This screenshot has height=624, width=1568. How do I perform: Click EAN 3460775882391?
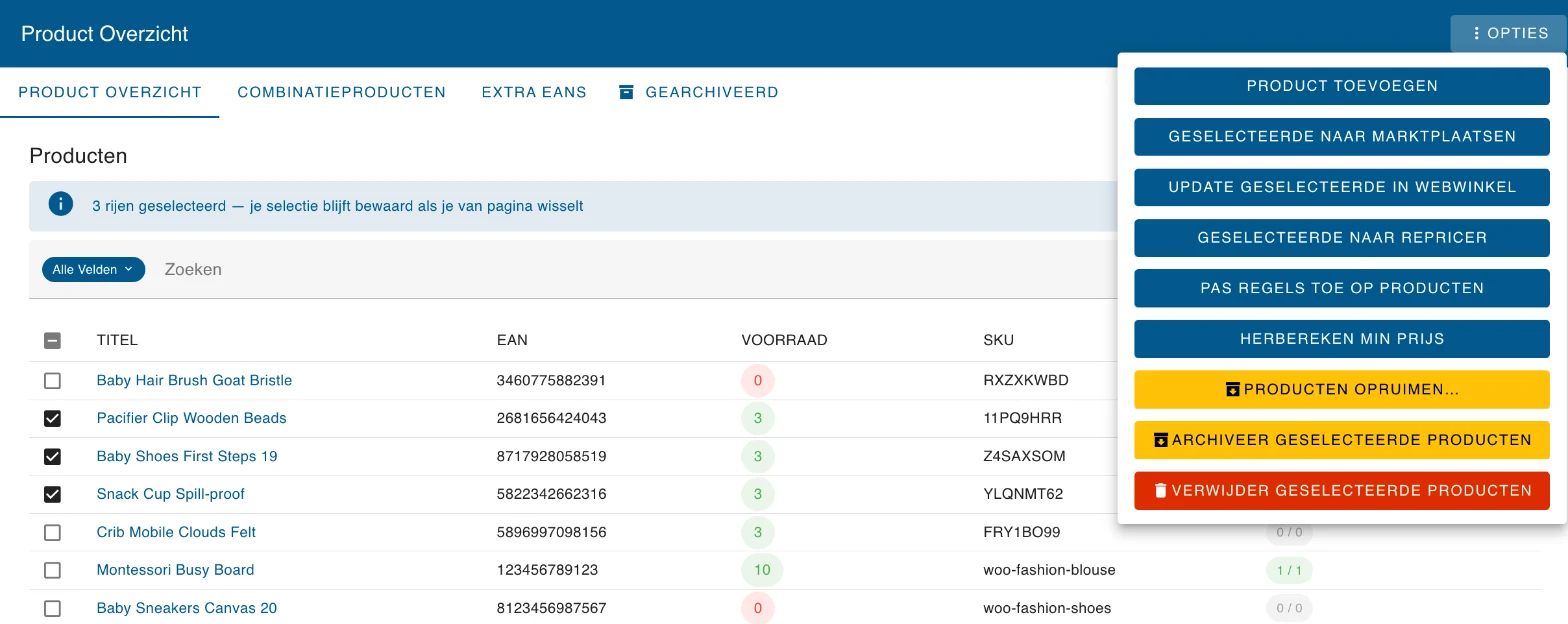pos(552,380)
